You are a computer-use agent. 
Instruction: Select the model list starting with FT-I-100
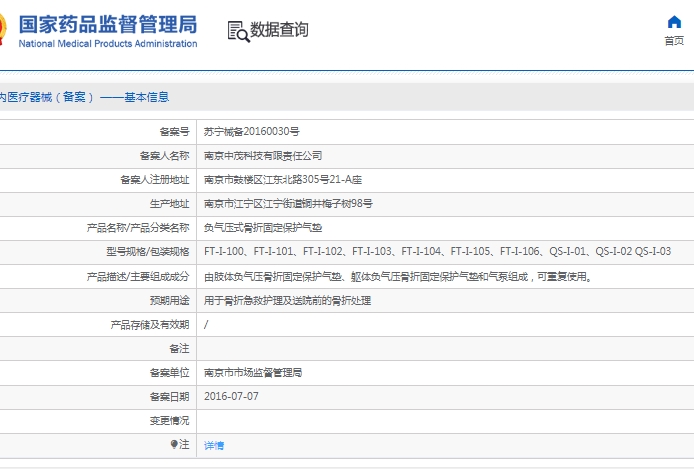click(437, 252)
